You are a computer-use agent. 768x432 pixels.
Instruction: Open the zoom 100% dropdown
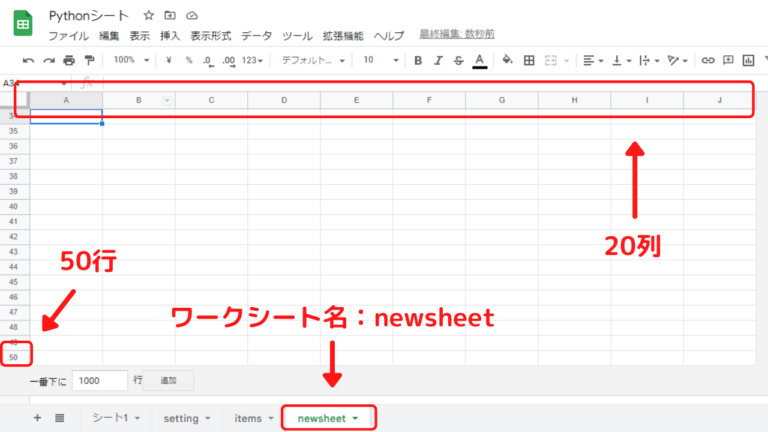[131, 60]
